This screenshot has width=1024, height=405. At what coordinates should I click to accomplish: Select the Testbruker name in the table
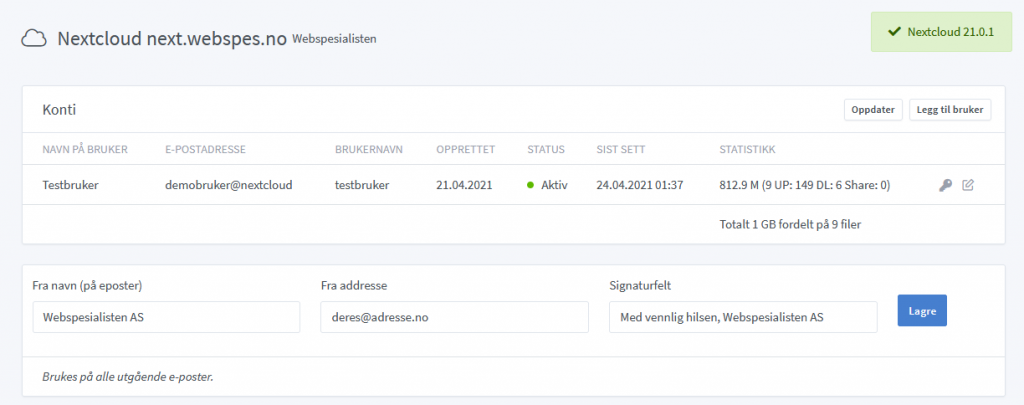(x=72, y=185)
